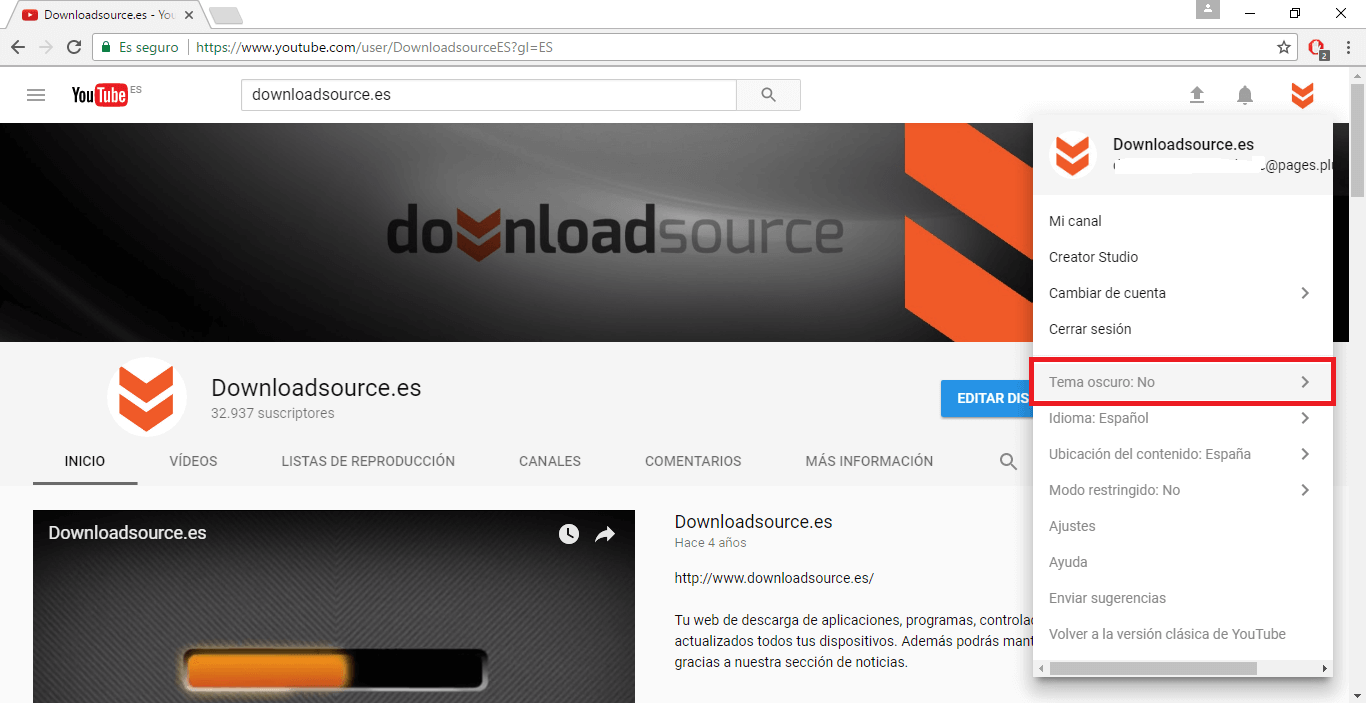Viewport: 1366px width, 703px height.
Task: Open the YouTube hamburger guide menu
Action: click(36, 95)
